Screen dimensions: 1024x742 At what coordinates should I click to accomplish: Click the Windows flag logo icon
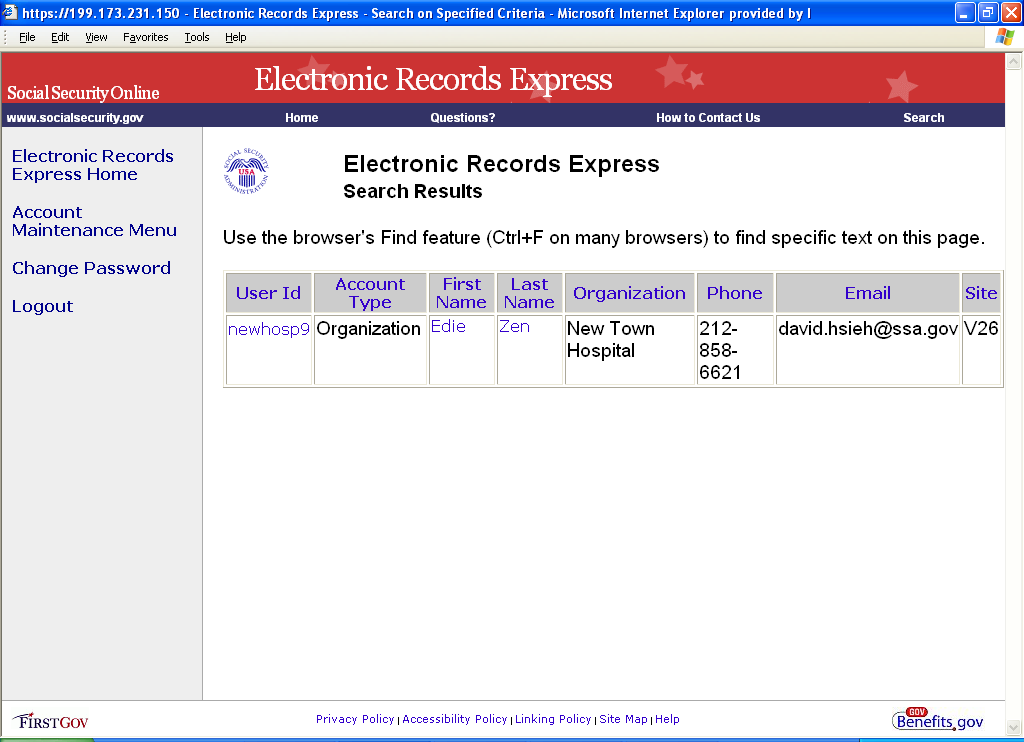(x=1004, y=37)
